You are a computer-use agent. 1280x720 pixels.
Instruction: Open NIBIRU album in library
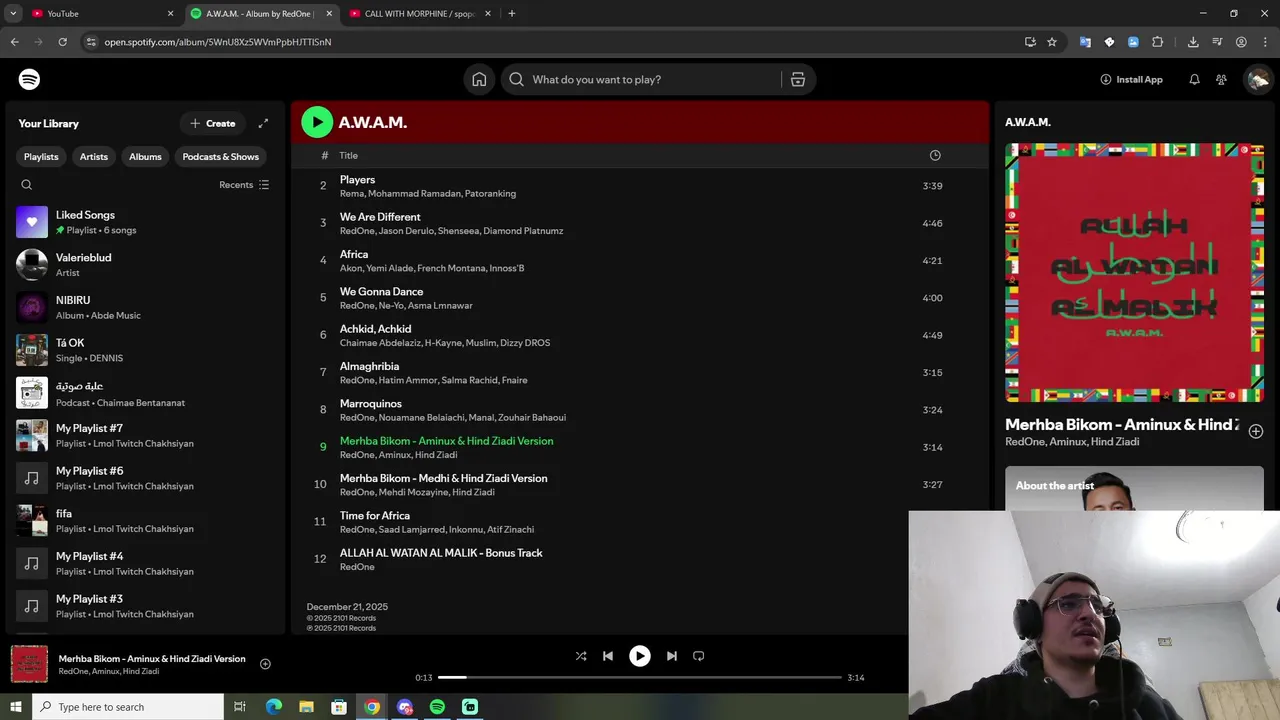tap(145, 307)
